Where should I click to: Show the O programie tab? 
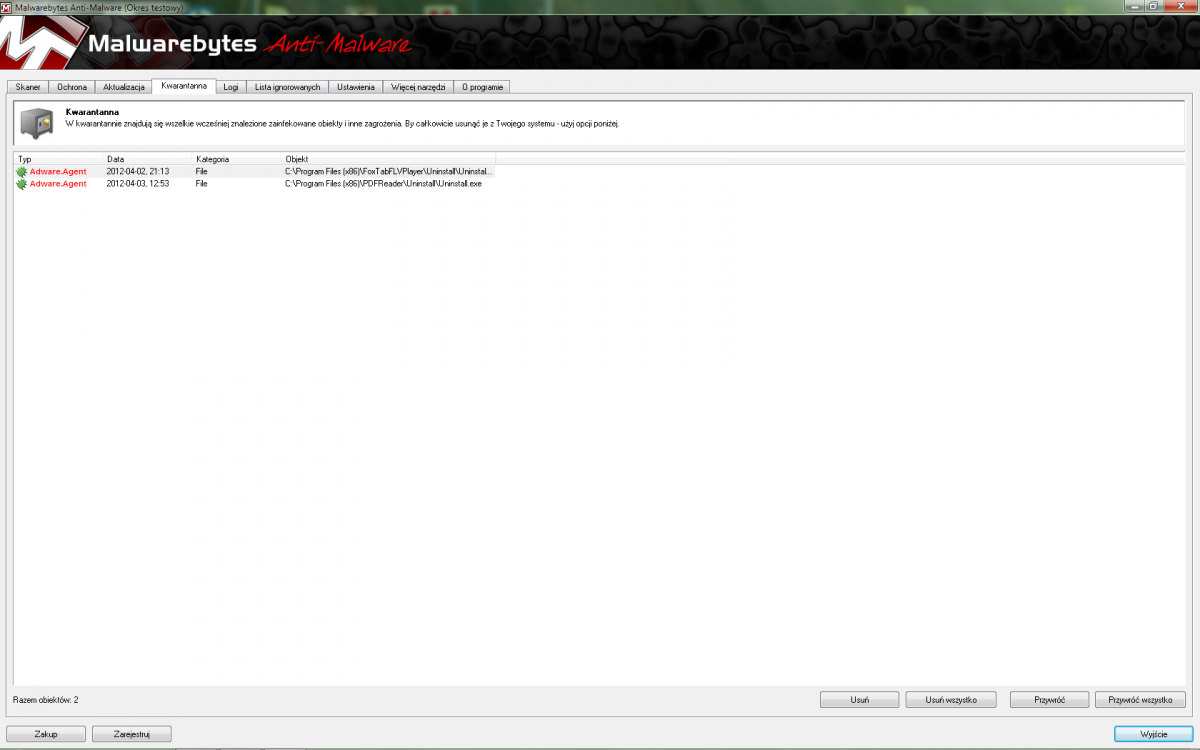click(x=483, y=87)
